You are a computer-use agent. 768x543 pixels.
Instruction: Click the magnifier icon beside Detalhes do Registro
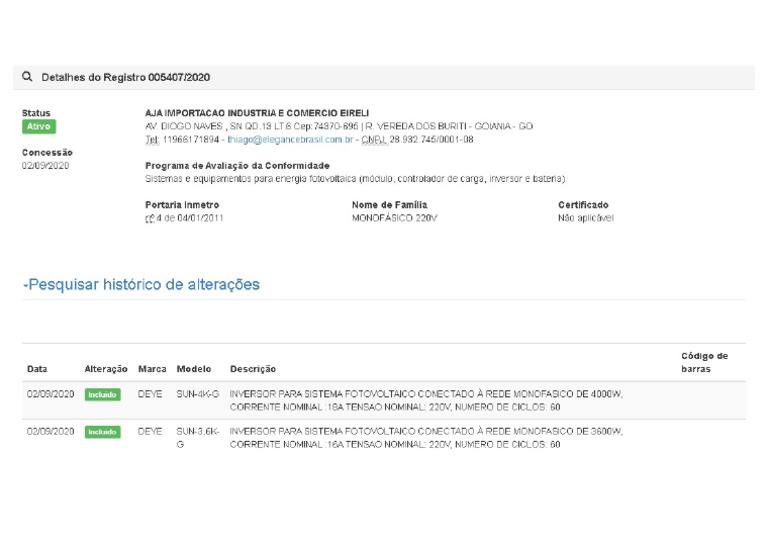tap(27, 76)
